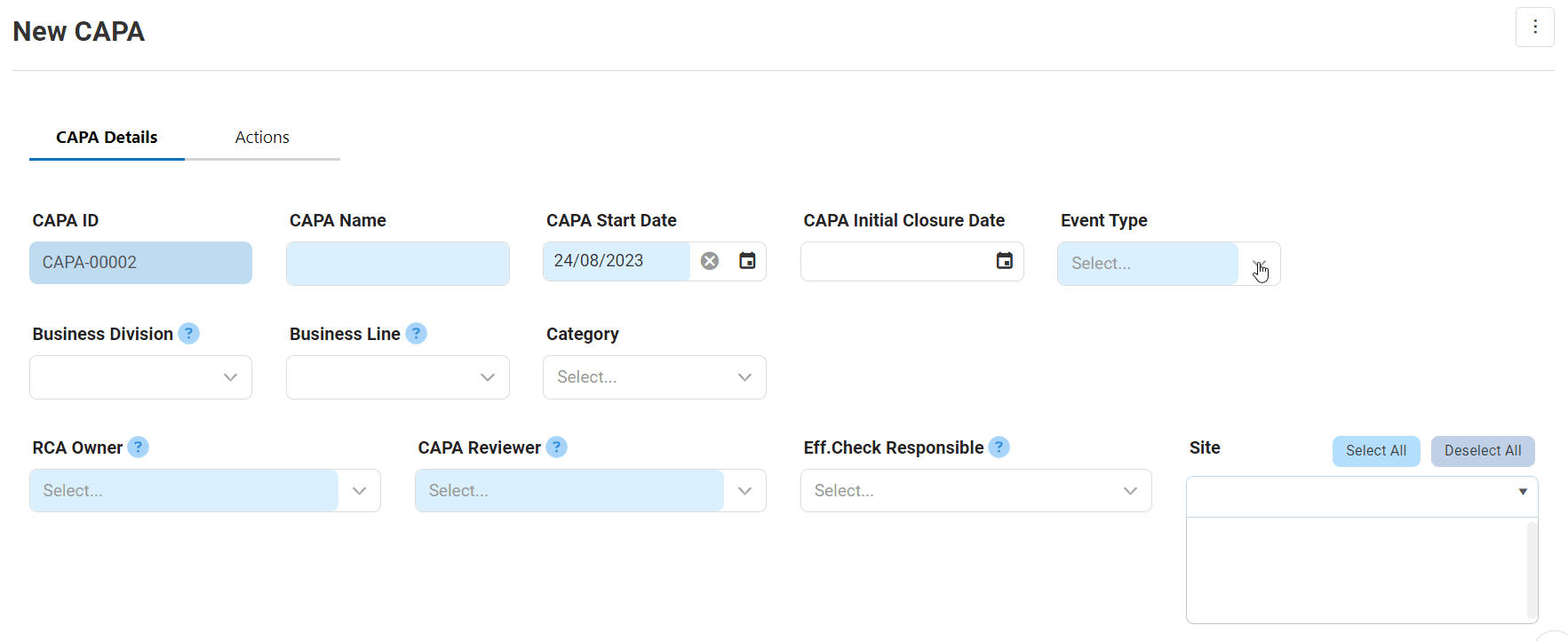Expand the Category select box
Viewport: 1568px width, 641px height.
[x=744, y=377]
